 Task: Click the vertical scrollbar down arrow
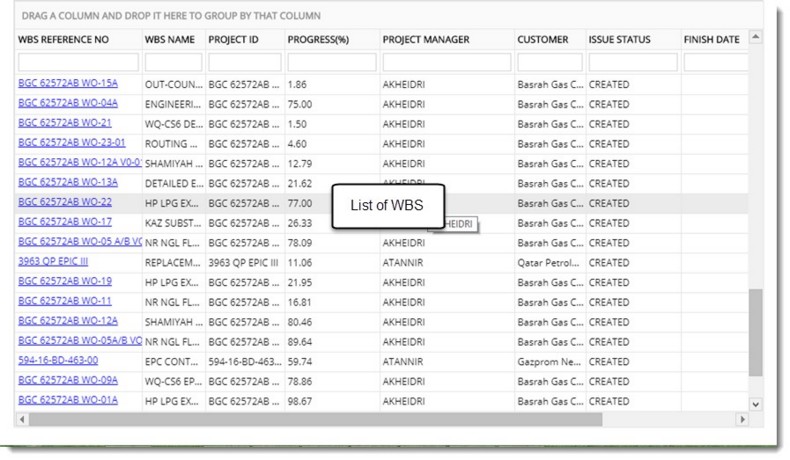tap(756, 403)
